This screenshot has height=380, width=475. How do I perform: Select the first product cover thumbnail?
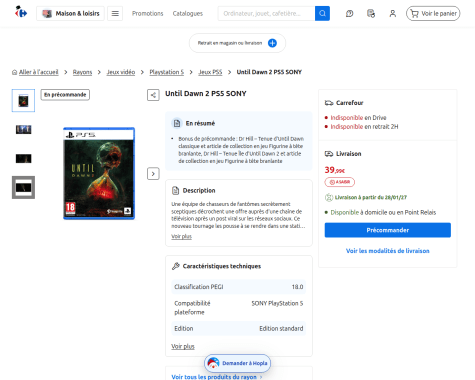click(23, 100)
